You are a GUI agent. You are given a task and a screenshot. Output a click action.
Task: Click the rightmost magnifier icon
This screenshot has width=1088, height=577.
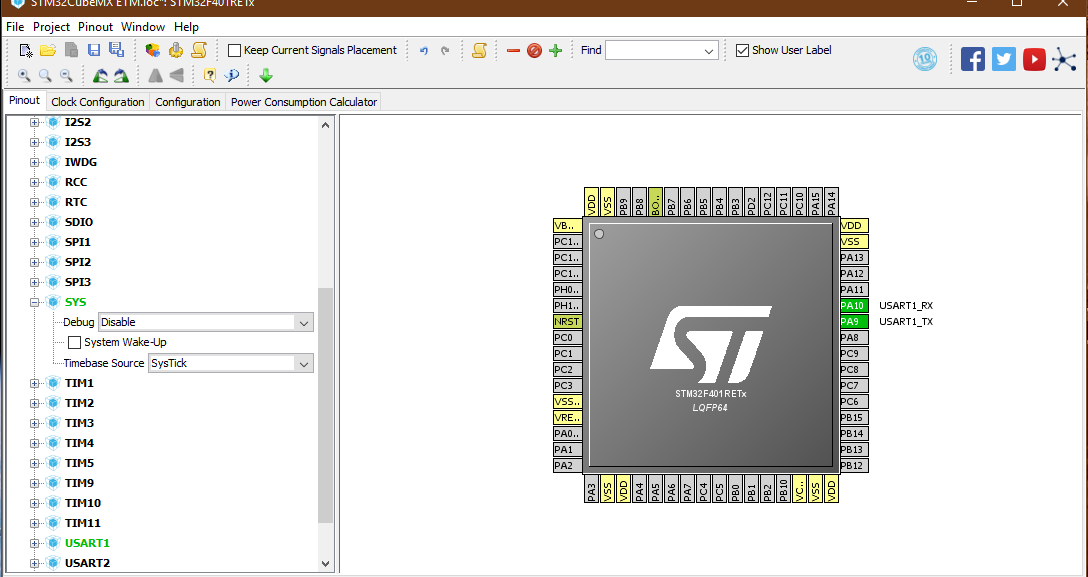[67, 76]
